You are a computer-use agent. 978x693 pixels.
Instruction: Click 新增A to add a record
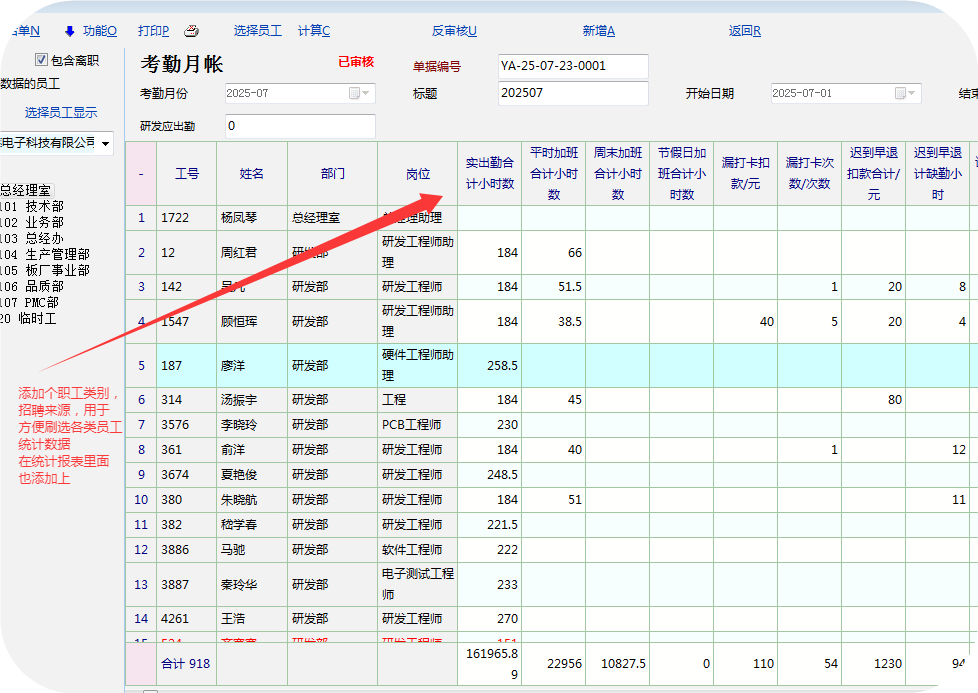[598, 31]
